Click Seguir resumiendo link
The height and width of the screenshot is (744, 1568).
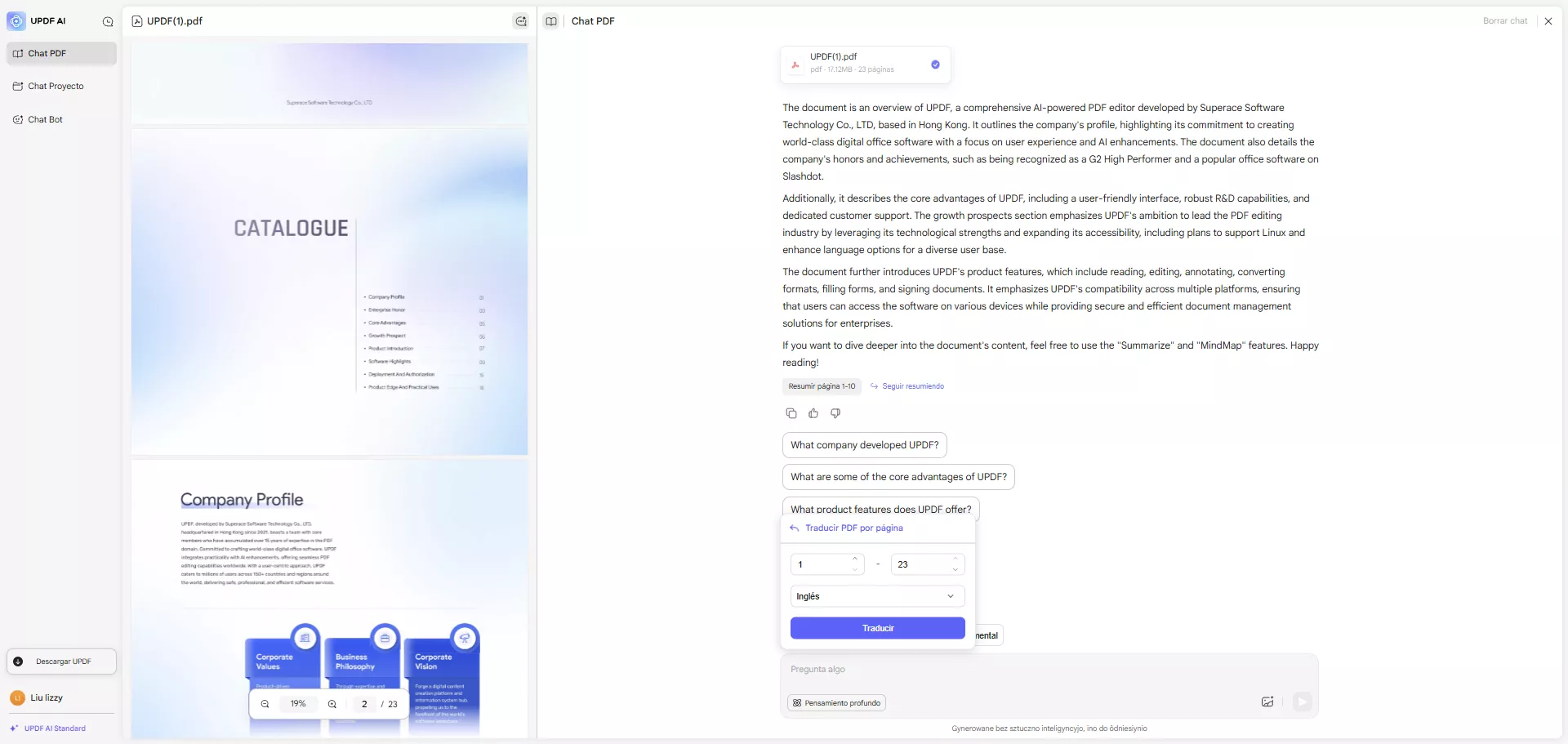tap(907, 386)
